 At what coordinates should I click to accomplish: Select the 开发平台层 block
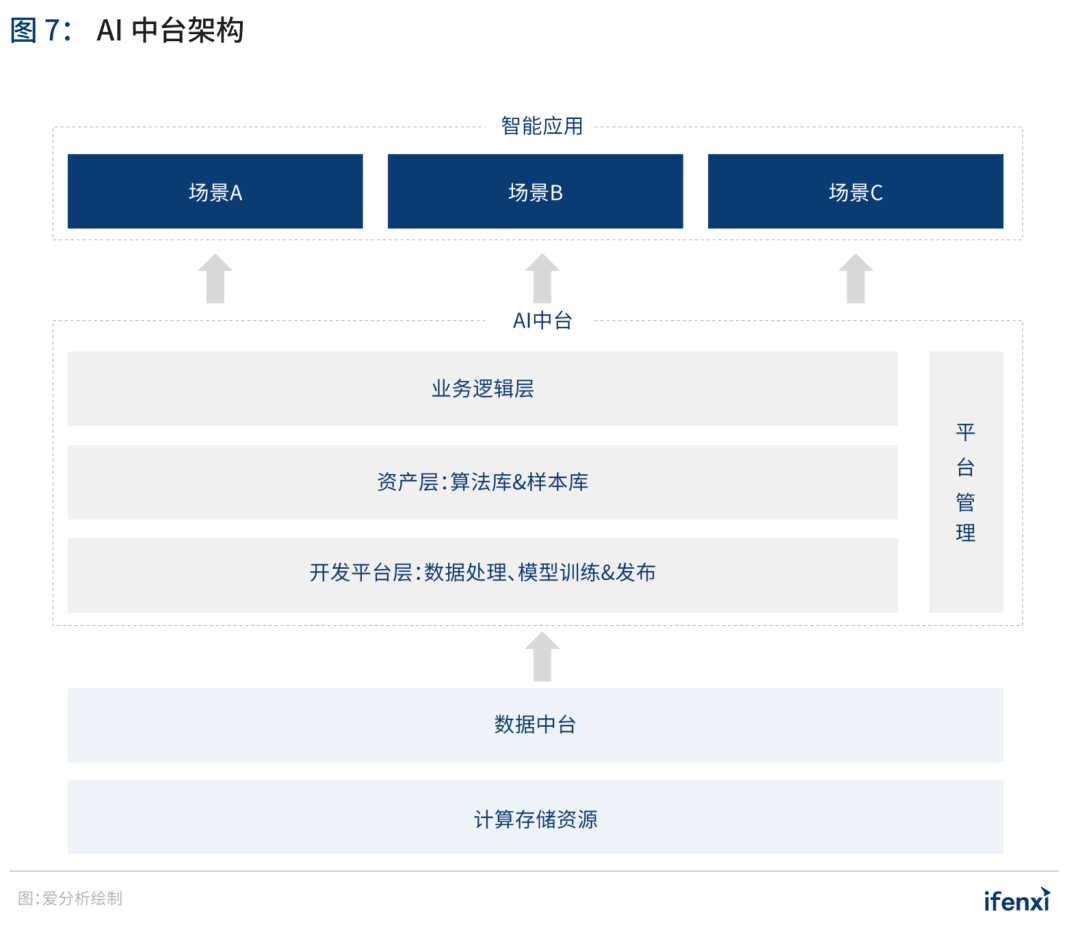pyautogui.click(x=483, y=575)
